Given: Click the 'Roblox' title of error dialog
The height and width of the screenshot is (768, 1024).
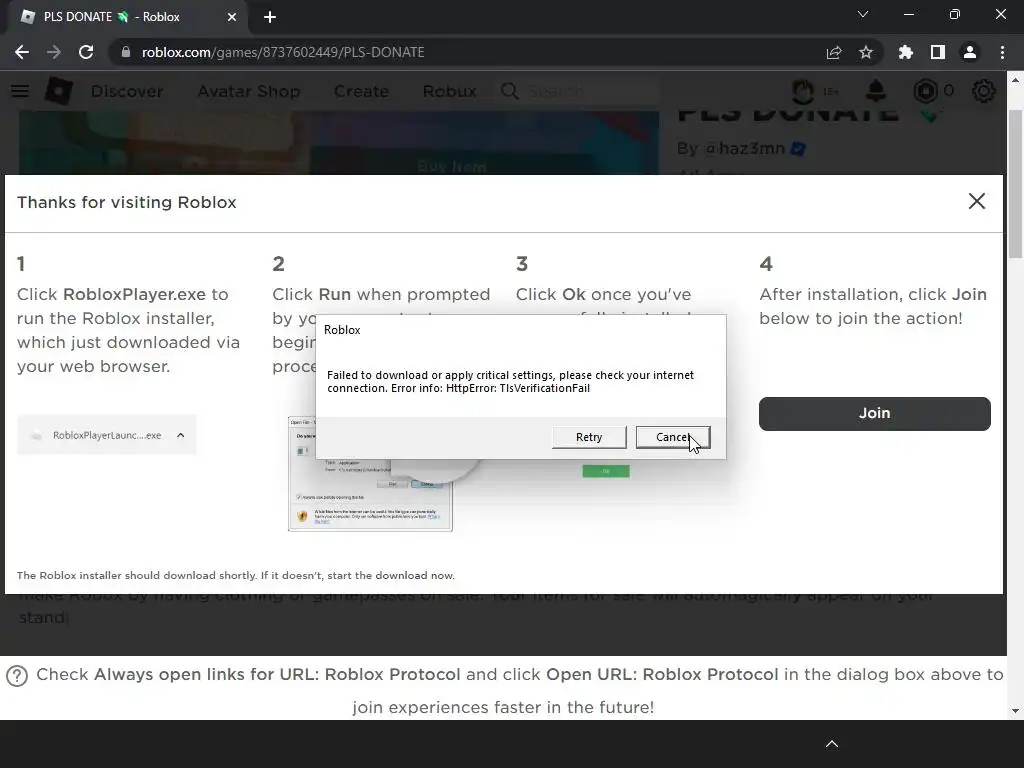Looking at the screenshot, I should [x=342, y=330].
